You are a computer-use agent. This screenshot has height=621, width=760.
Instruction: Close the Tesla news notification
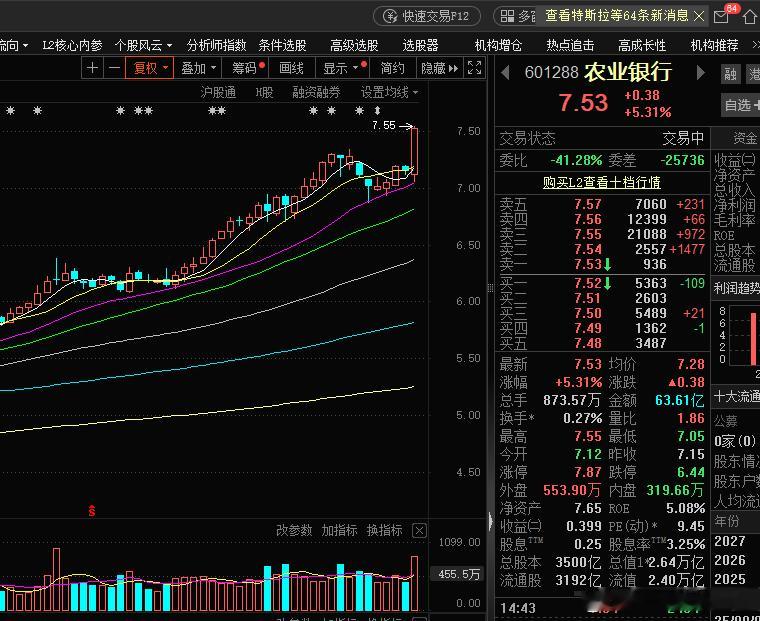tap(698, 16)
